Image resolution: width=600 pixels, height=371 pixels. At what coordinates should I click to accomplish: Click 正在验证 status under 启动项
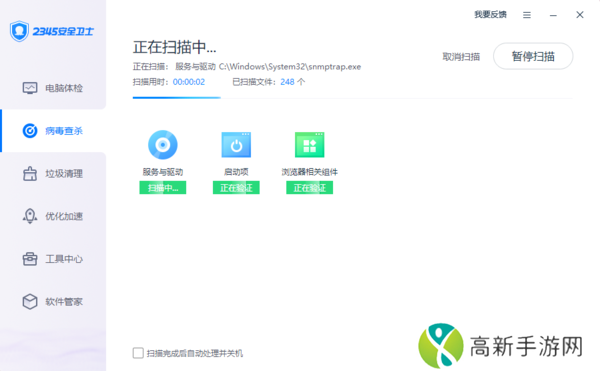(236, 188)
